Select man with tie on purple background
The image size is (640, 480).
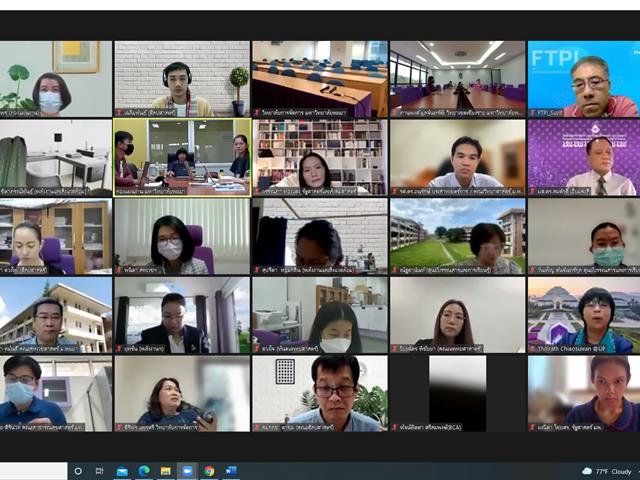coord(584,158)
